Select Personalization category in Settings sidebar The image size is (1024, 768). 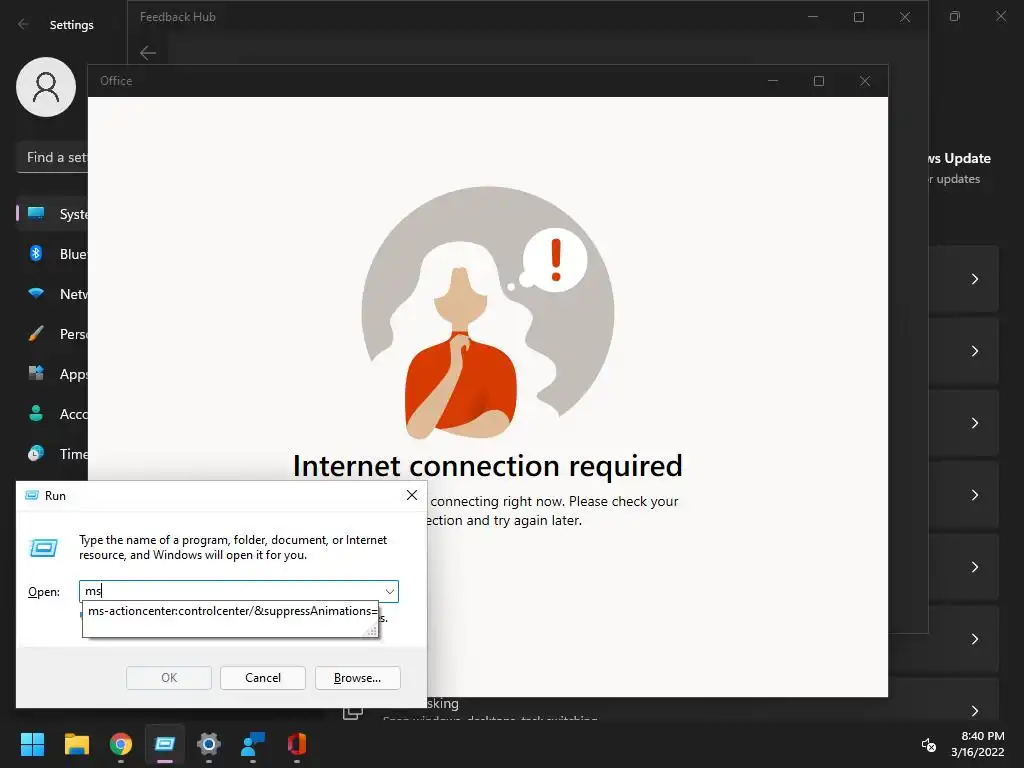tap(52, 334)
